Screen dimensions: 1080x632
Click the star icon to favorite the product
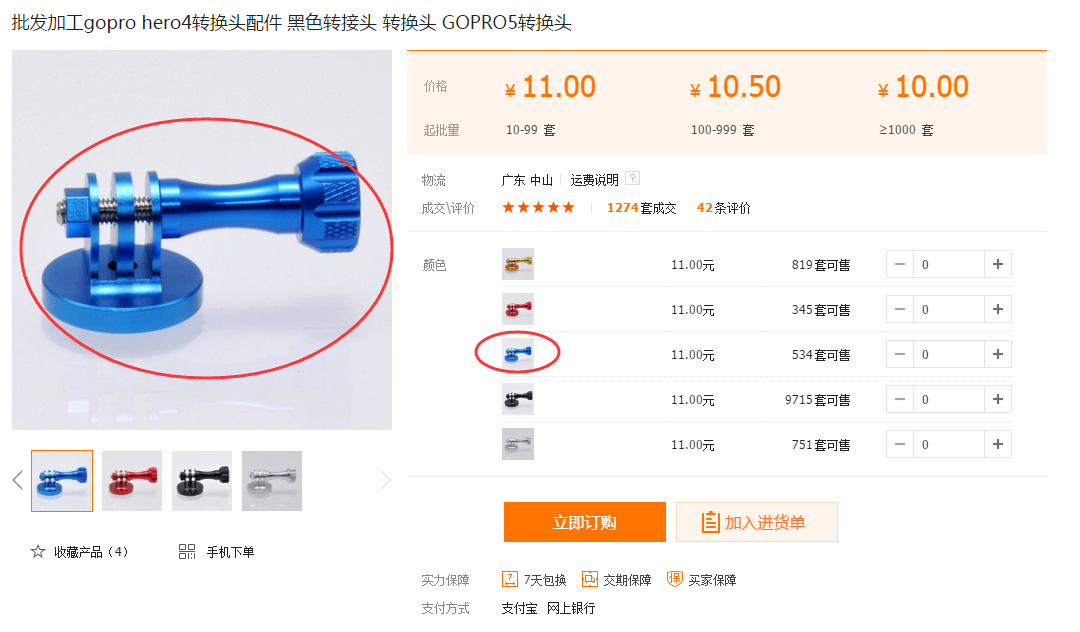coord(38,551)
